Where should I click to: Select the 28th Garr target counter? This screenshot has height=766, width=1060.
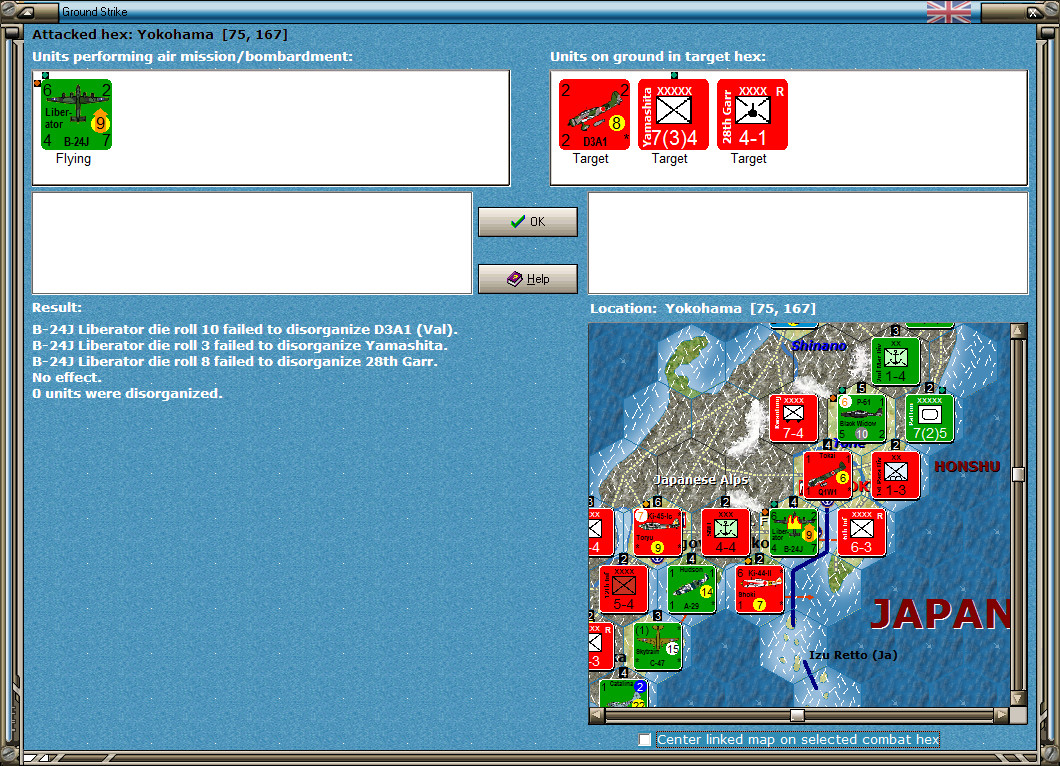(752, 114)
